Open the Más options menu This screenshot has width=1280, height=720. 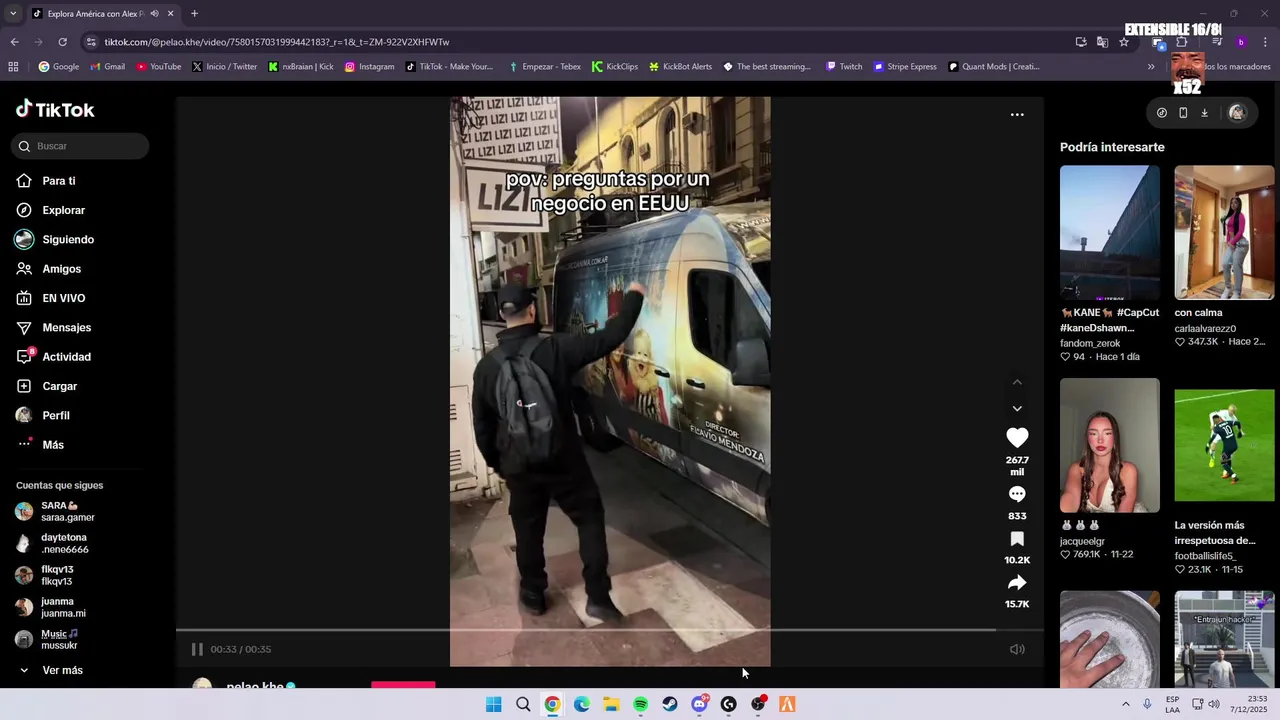[40, 445]
